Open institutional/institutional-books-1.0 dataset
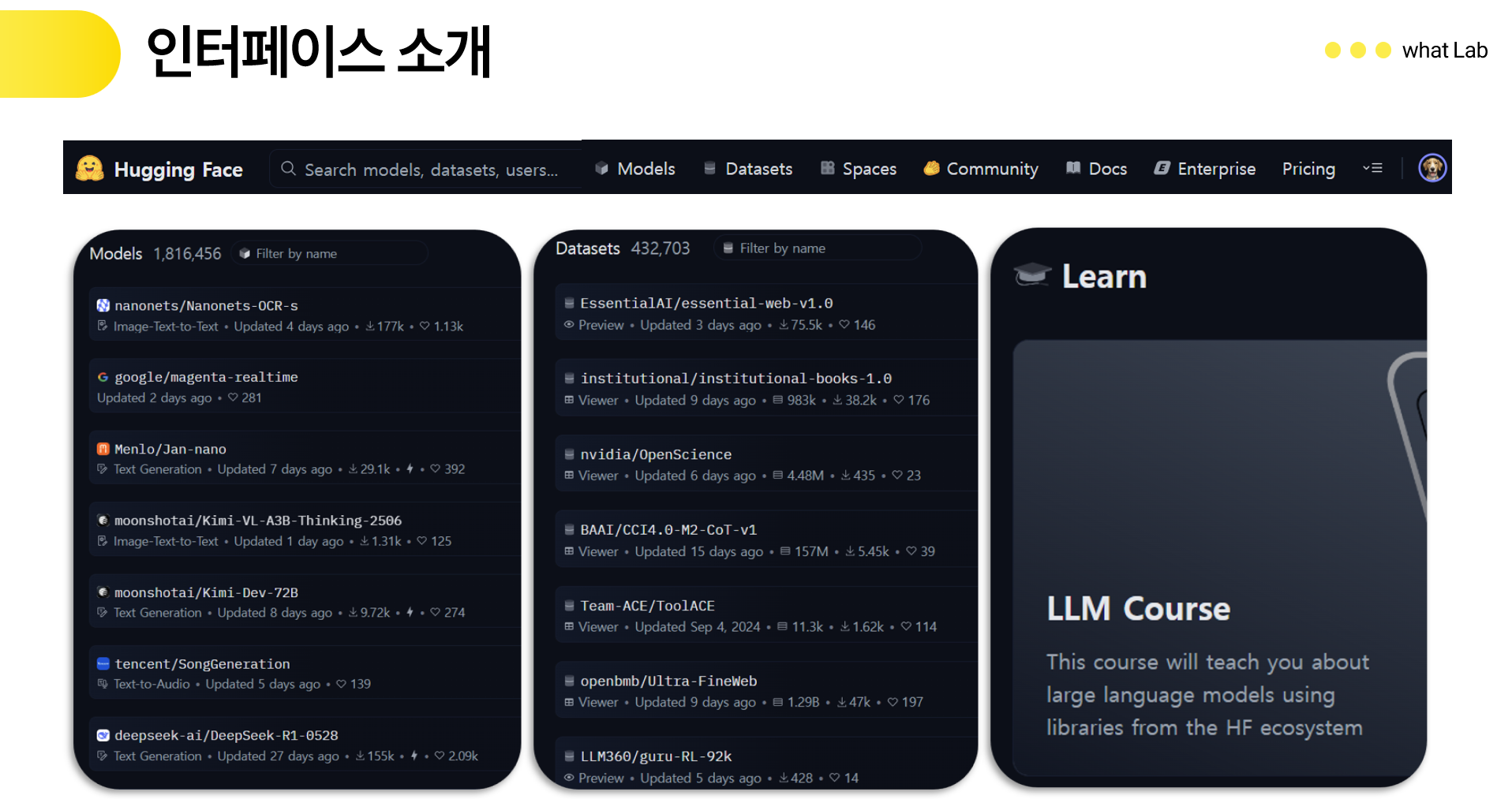The height and width of the screenshot is (799, 1512). [736, 379]
